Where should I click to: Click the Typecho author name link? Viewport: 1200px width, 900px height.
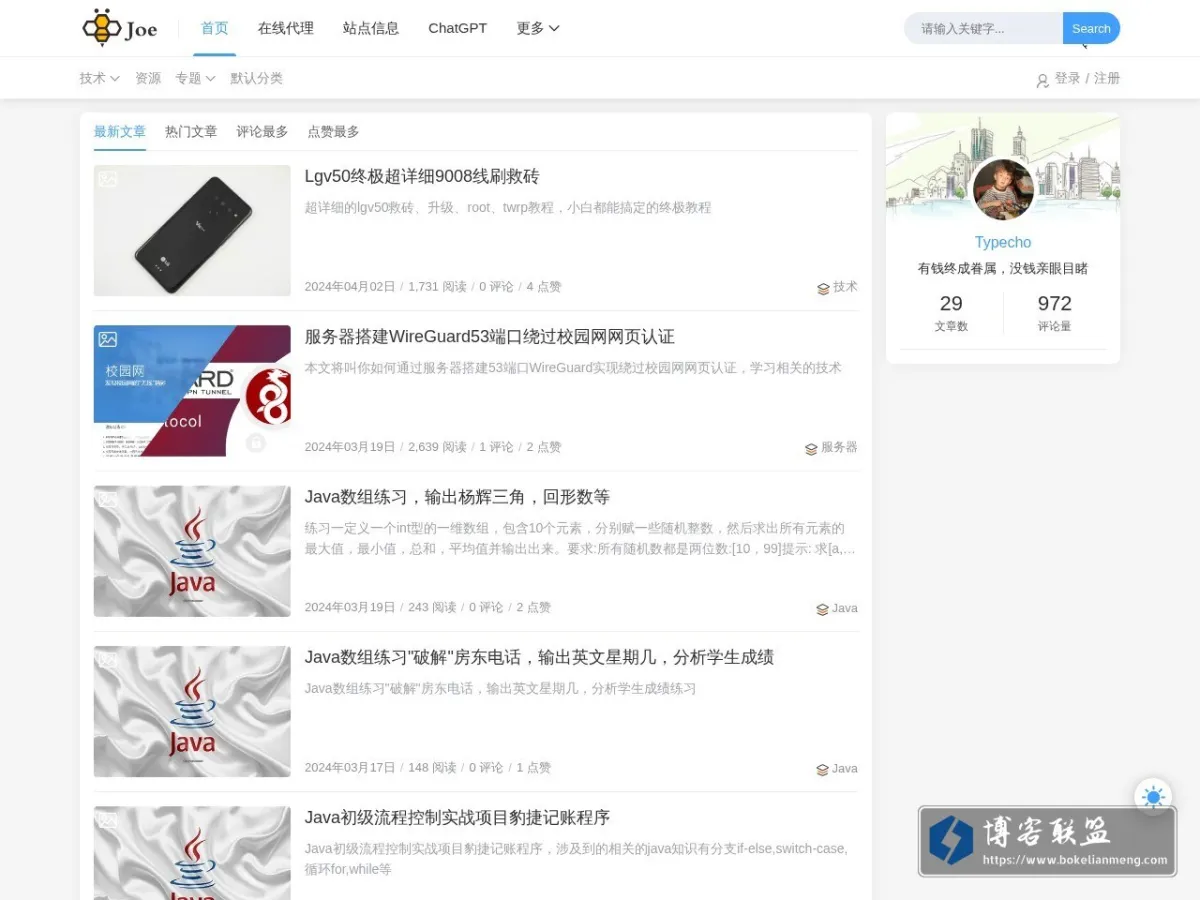pyautogui.click(x=1003, y=242)
